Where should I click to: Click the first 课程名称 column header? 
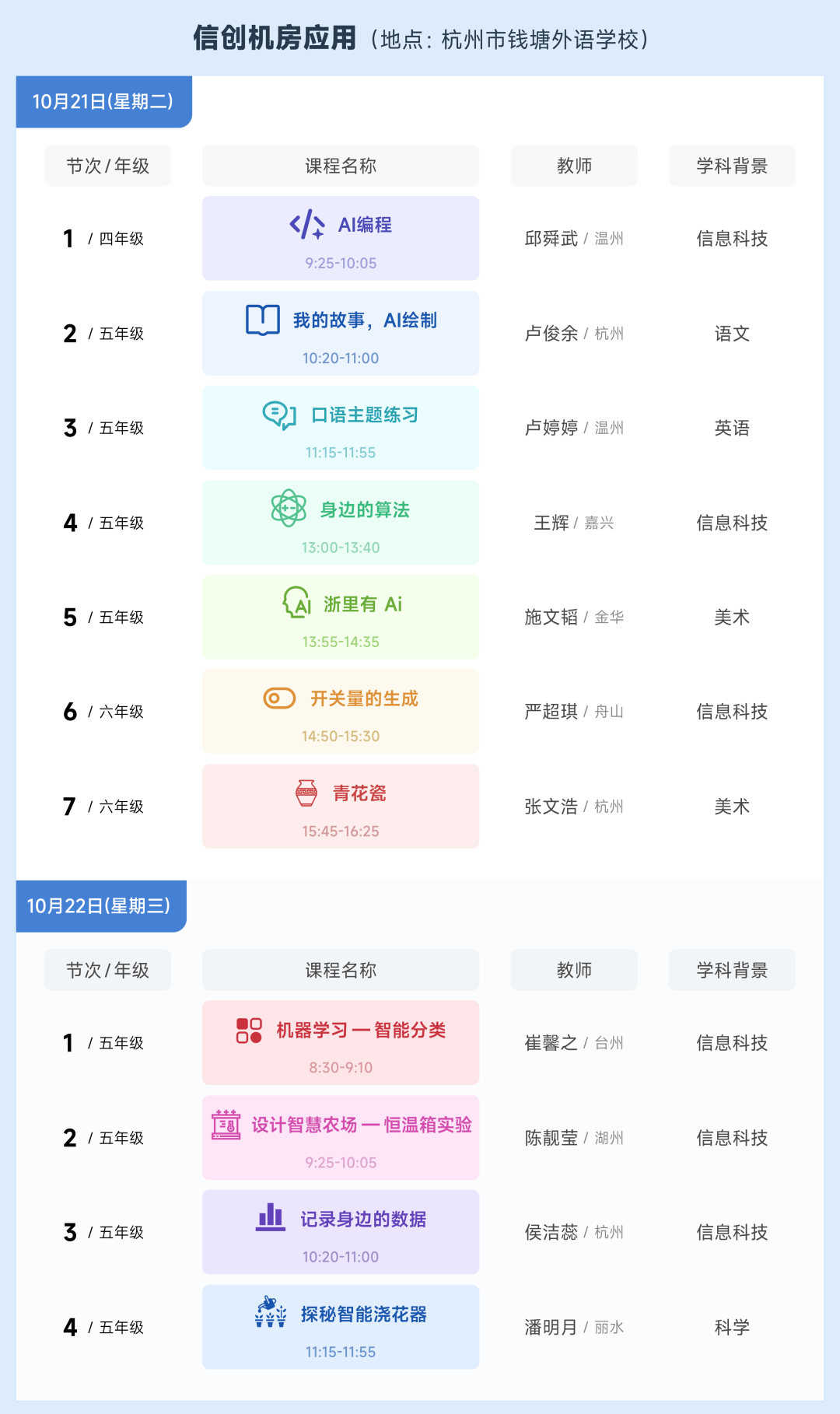[341, 166]
